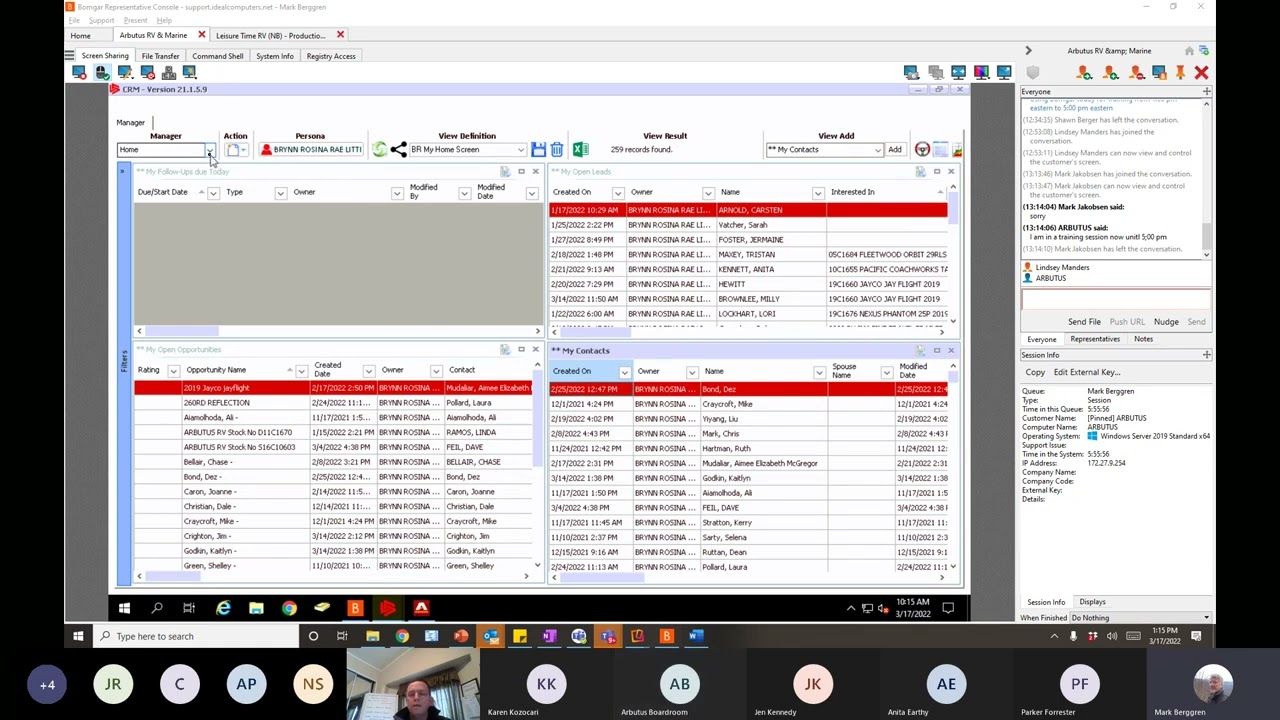The image size is (1280, 720).
Task: Expand the filters arrow on left strip
Action: pyautogui.click(x=123, y=172)
